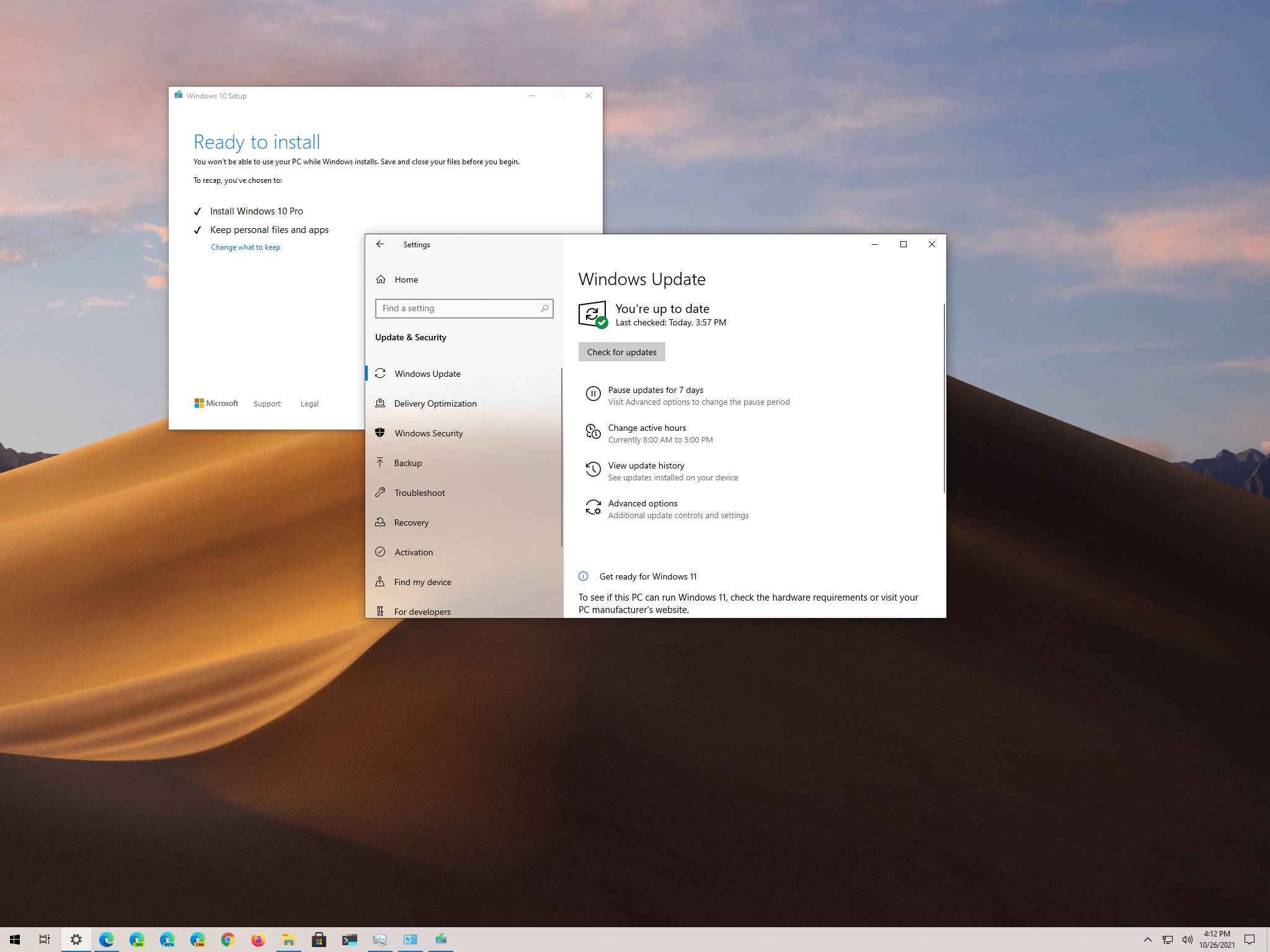Show hidden icons in the system tray
1270x952 pixels.
pos(1147,940)
